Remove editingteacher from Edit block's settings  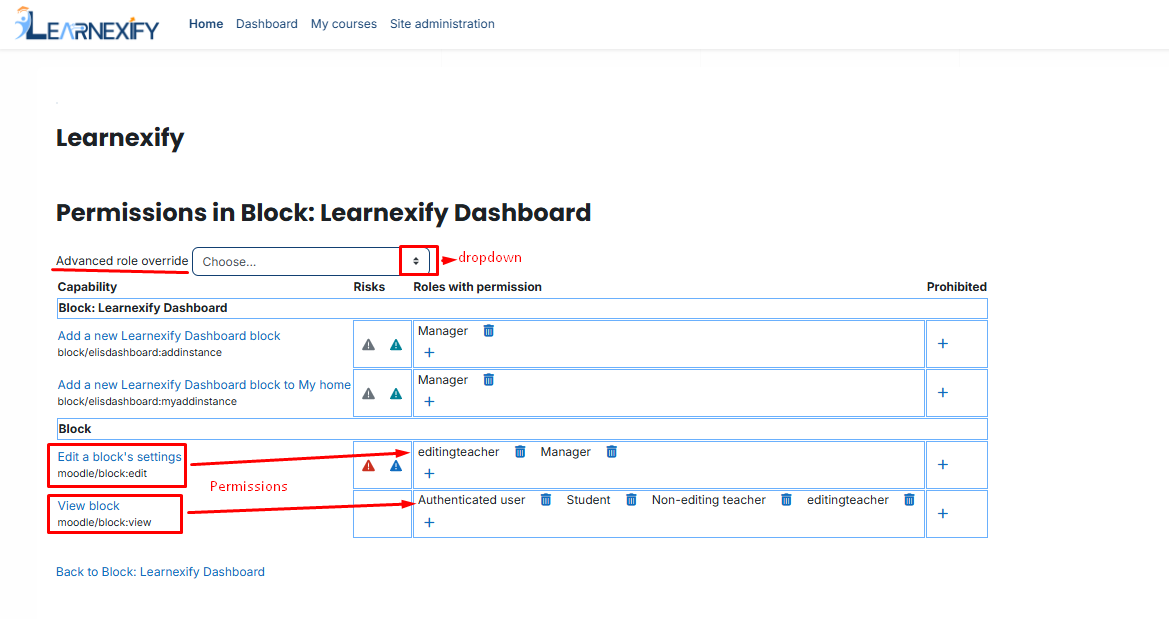(520, 451)
